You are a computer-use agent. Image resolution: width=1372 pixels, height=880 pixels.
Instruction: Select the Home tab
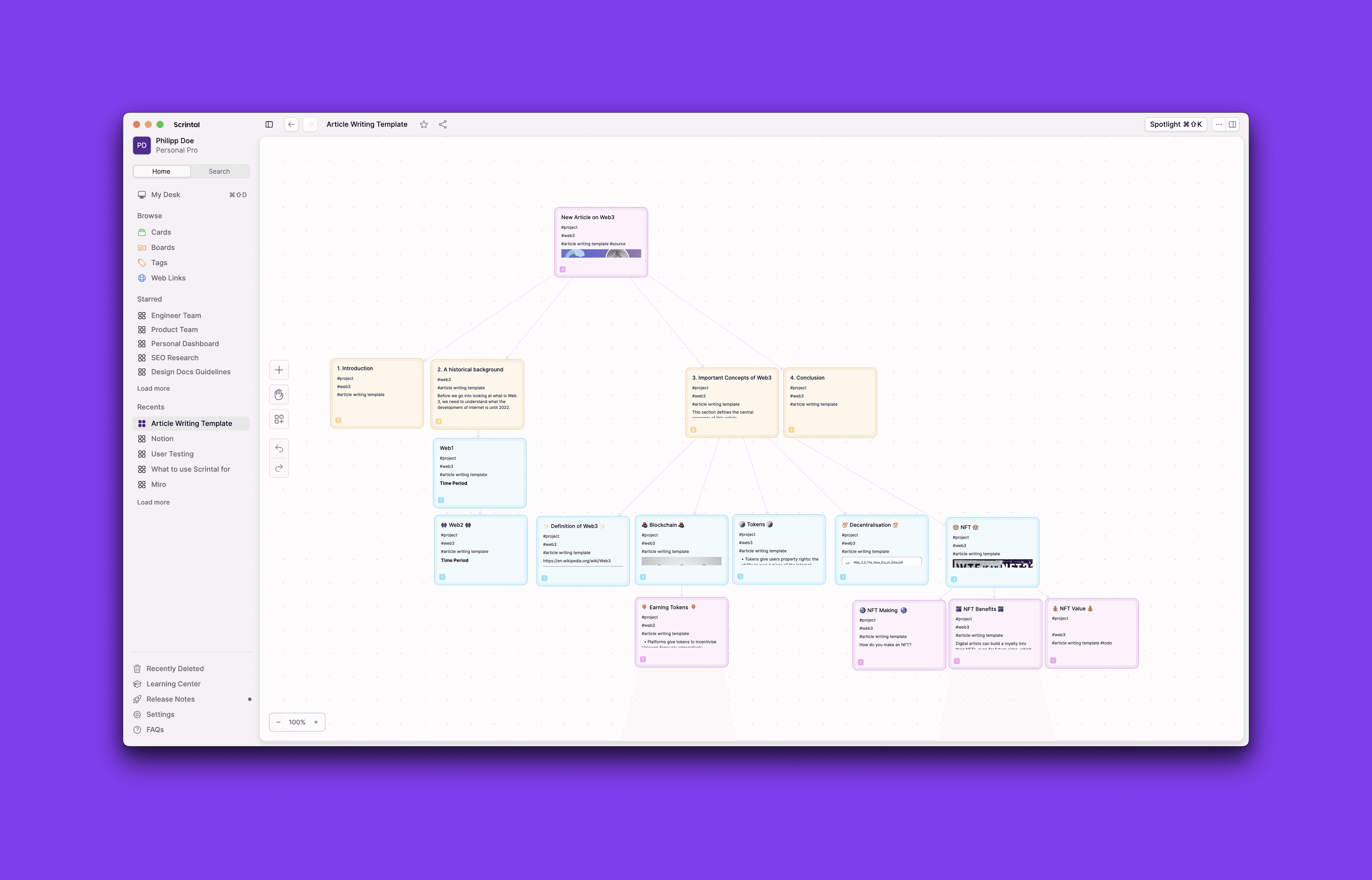tap(161, 172)
